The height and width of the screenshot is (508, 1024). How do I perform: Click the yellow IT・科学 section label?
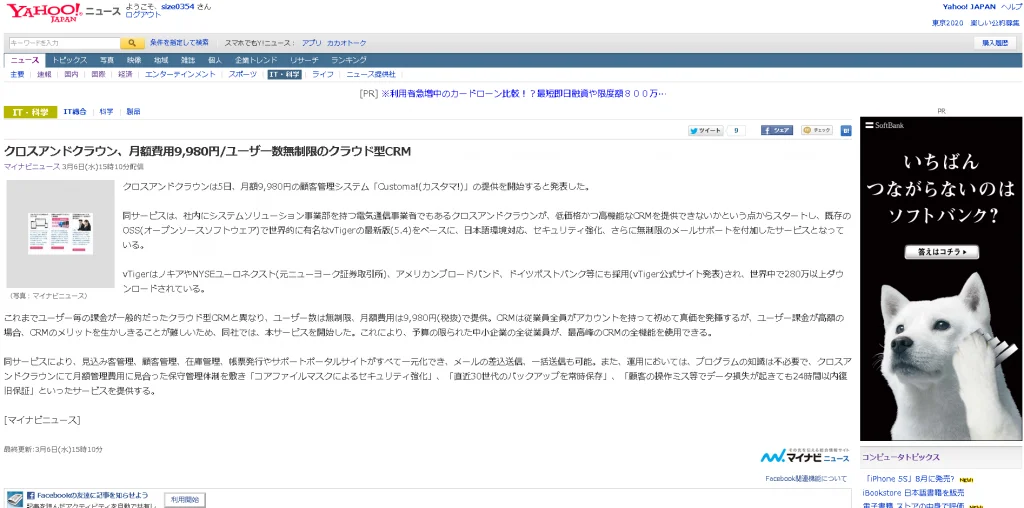(30, 112)
